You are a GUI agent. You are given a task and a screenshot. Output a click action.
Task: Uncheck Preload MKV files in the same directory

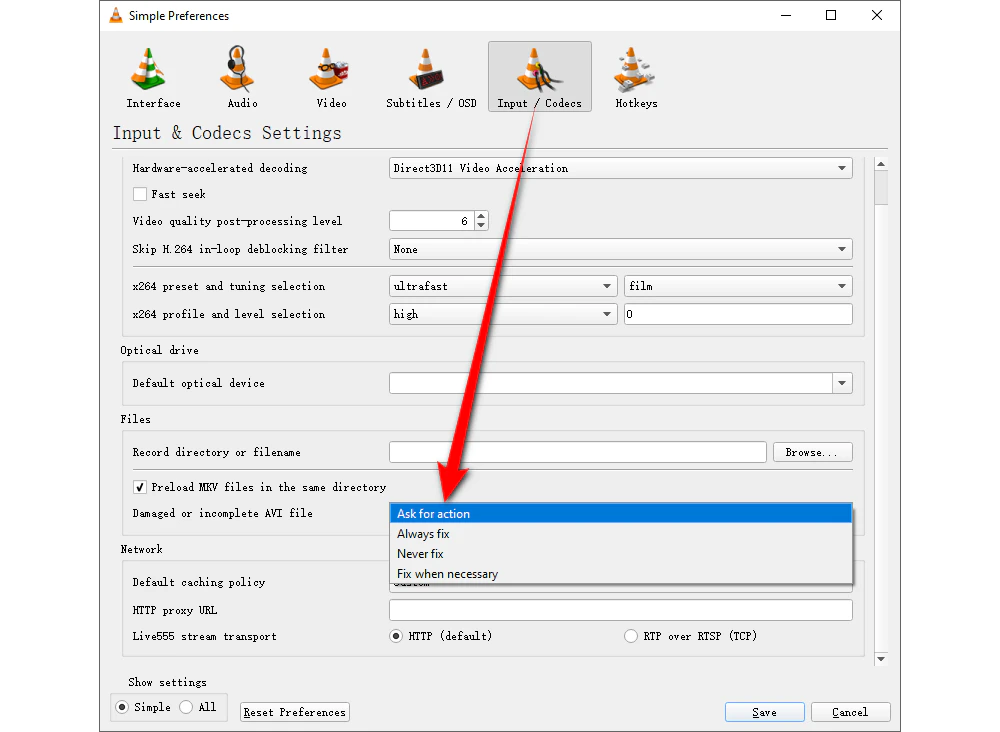click(140, 487)
